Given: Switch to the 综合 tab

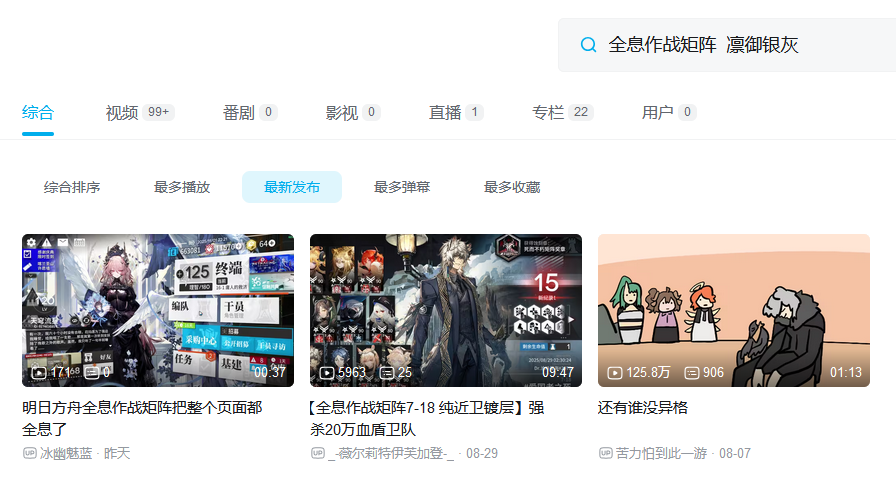Looking at the screenshot, I should point(38,113).
